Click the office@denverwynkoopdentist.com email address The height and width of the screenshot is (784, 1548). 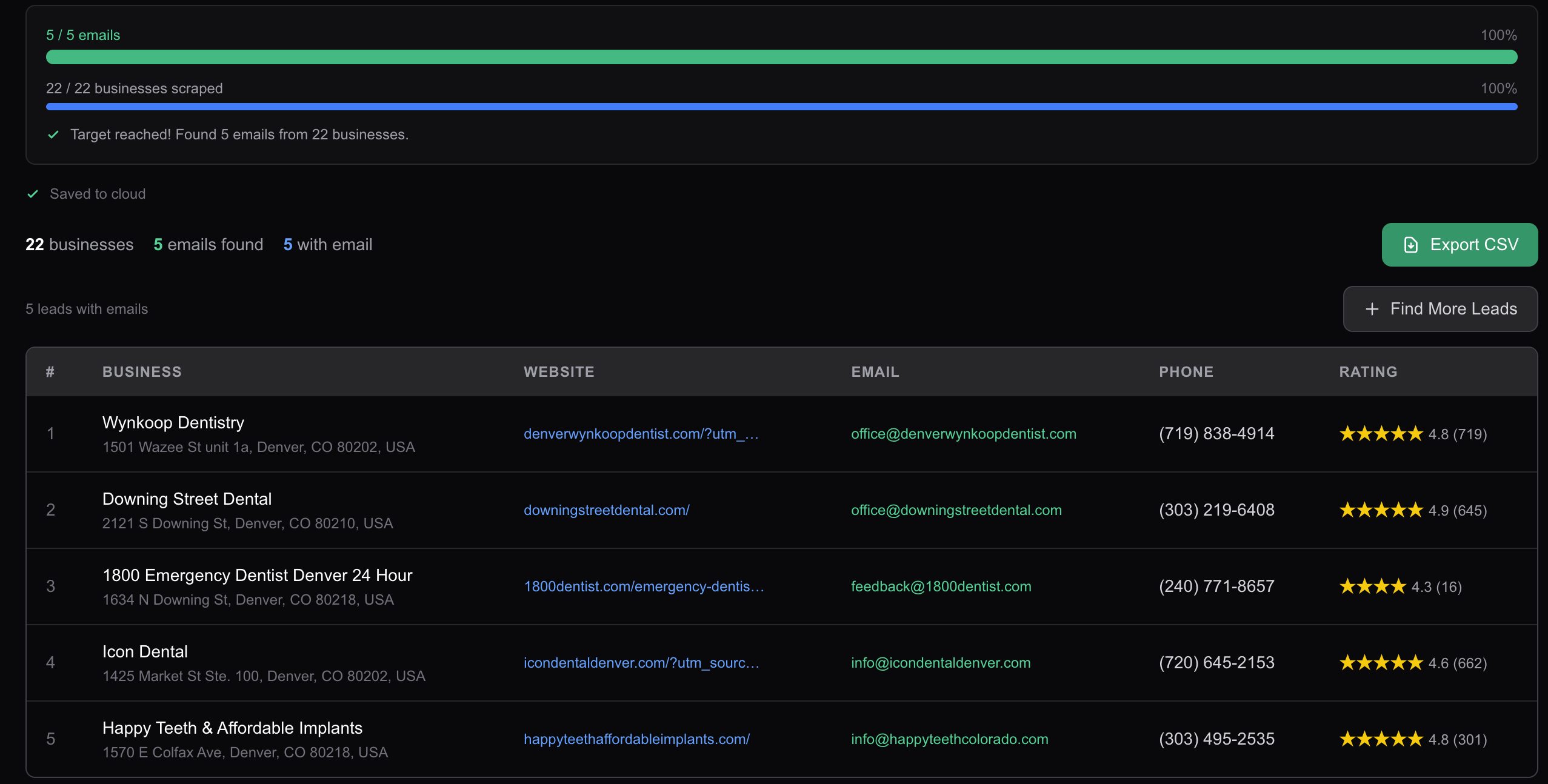964,433
